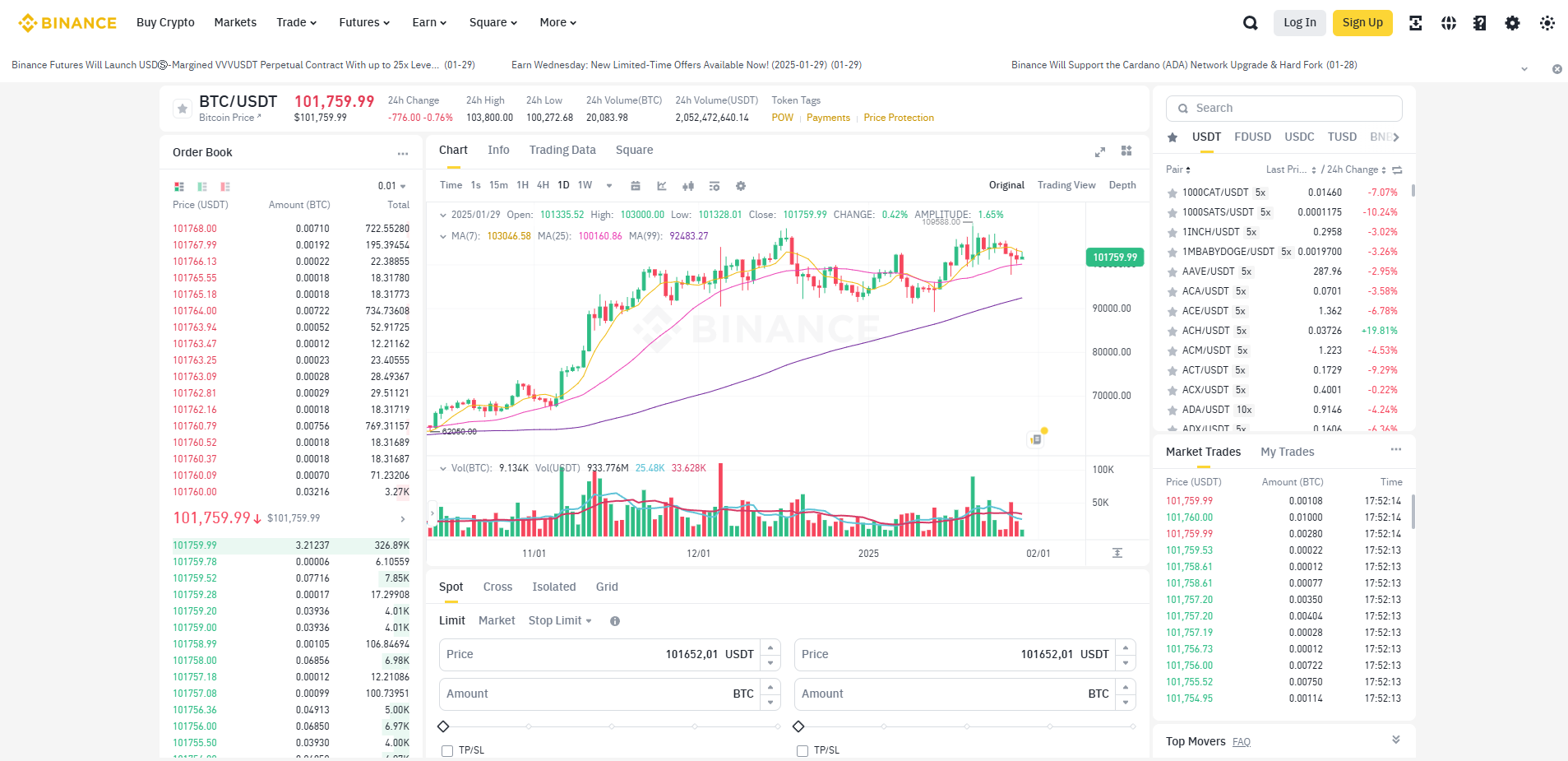Switch to the Grid tab

(607, 587)
